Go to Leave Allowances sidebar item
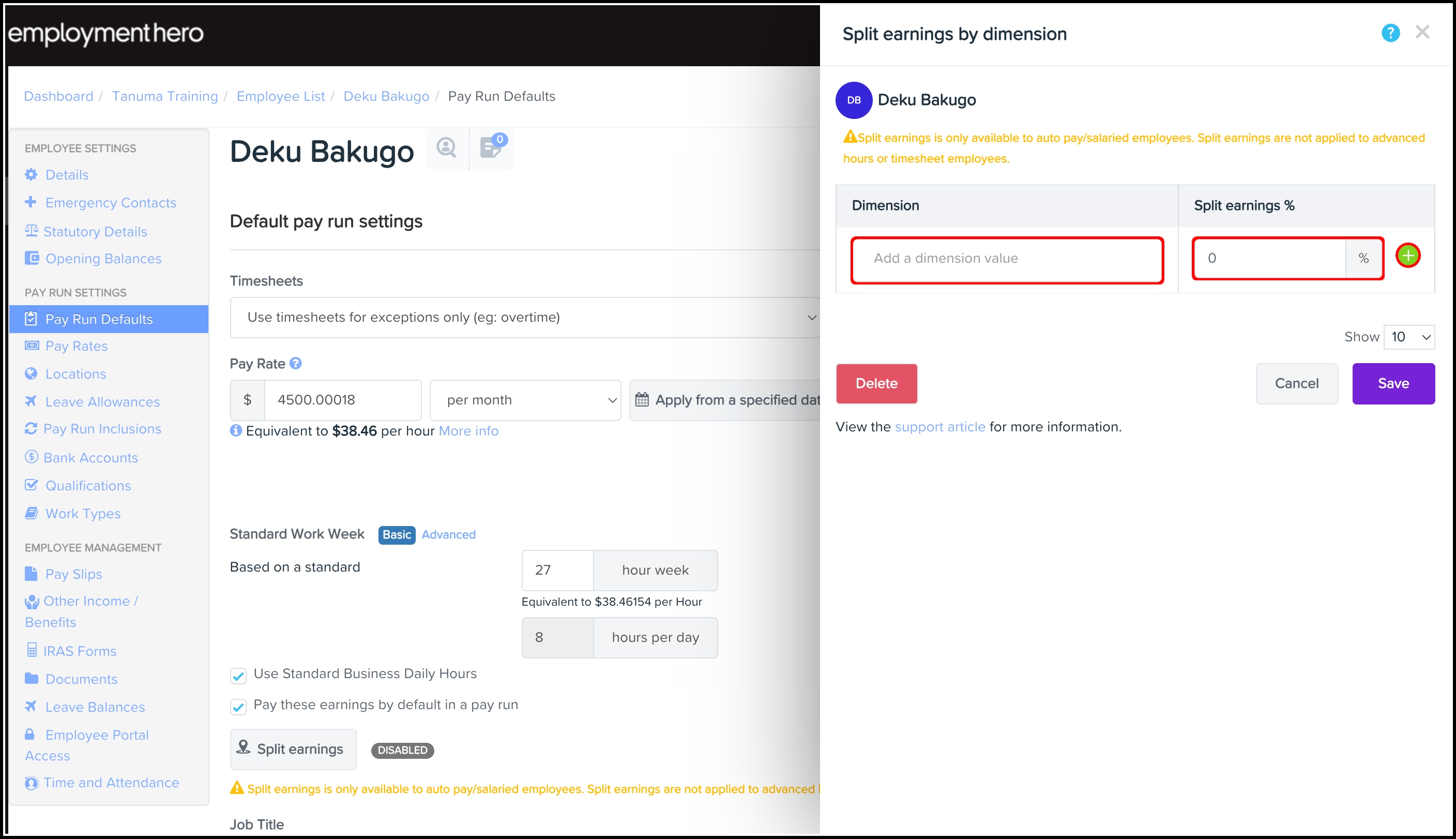 point(102,402)
